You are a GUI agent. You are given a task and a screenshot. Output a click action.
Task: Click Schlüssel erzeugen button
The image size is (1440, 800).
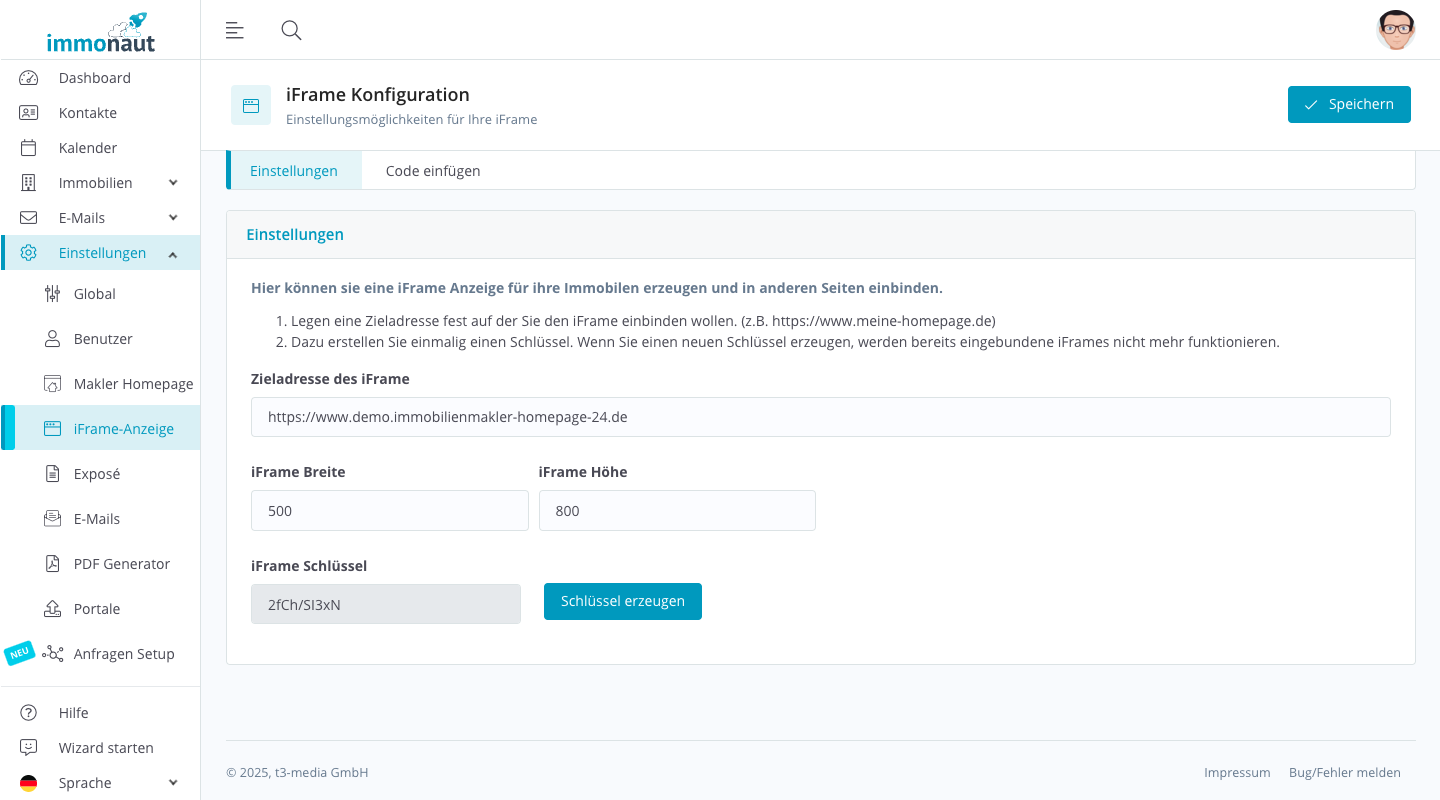[622, 602]
